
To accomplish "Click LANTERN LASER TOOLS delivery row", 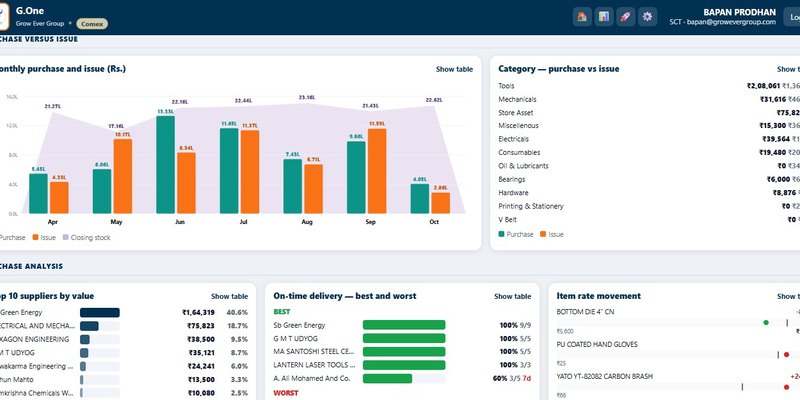I will (x=402, y=365).
